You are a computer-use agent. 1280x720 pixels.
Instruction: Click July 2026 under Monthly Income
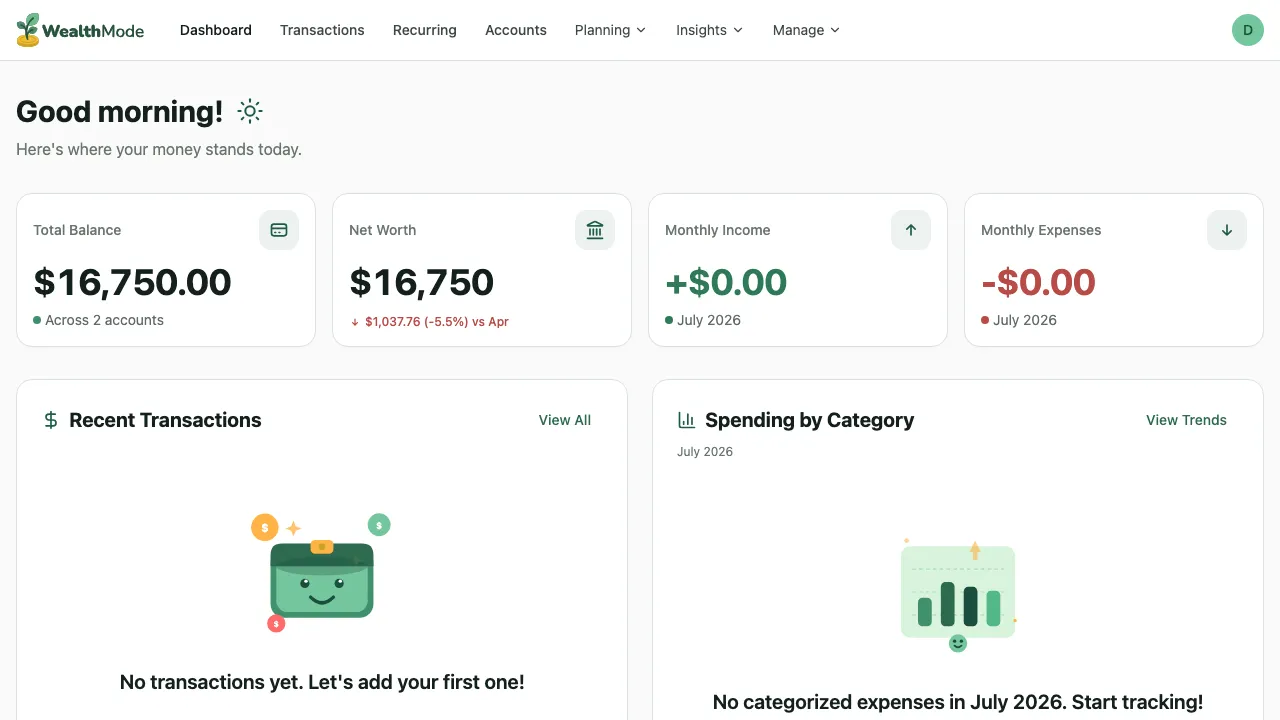709,320
